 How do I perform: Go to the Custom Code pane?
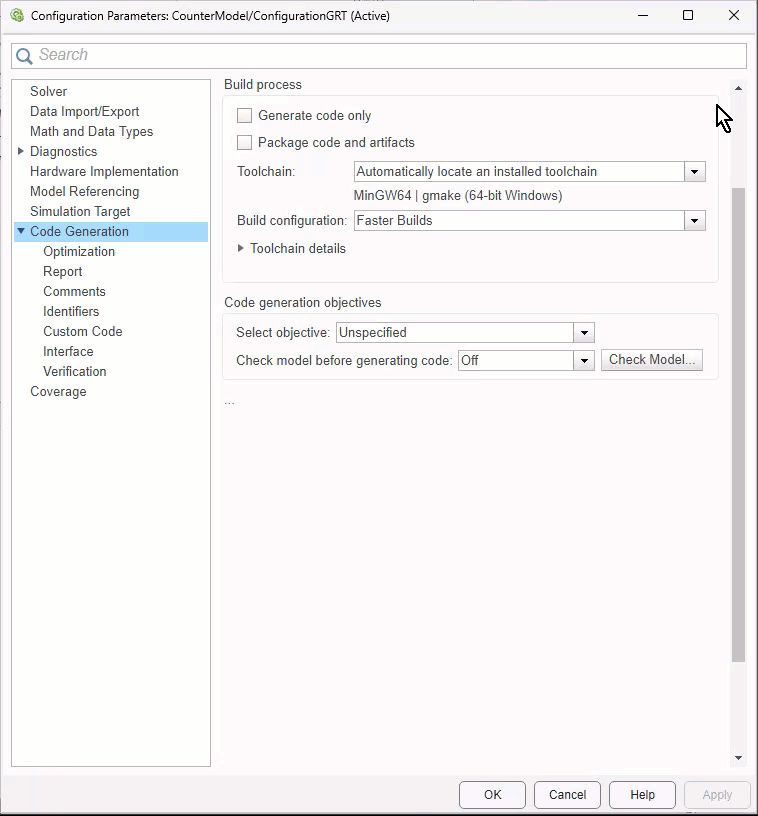pyautogui.click(x=82, y=332)
